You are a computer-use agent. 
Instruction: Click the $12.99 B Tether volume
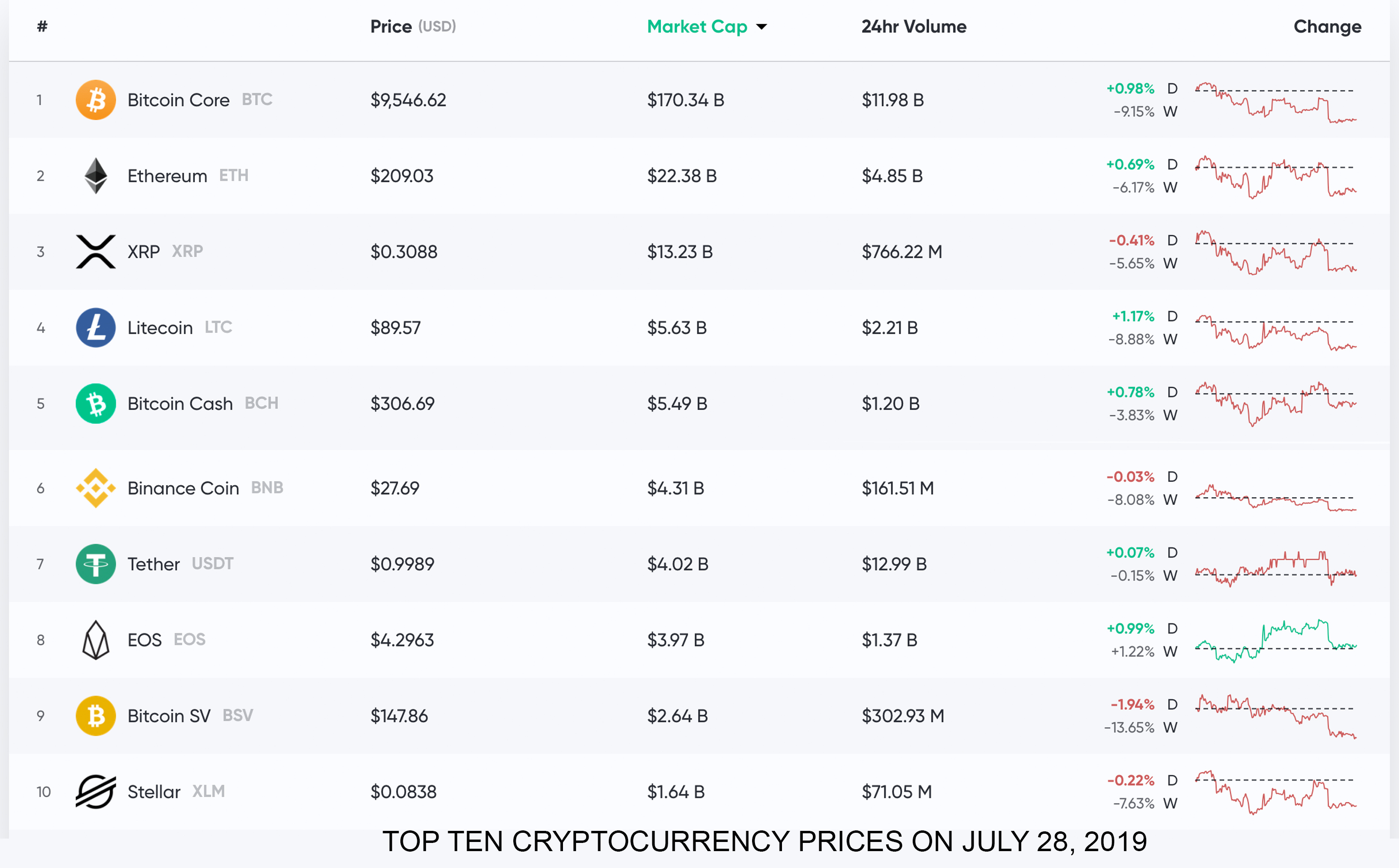894,564
